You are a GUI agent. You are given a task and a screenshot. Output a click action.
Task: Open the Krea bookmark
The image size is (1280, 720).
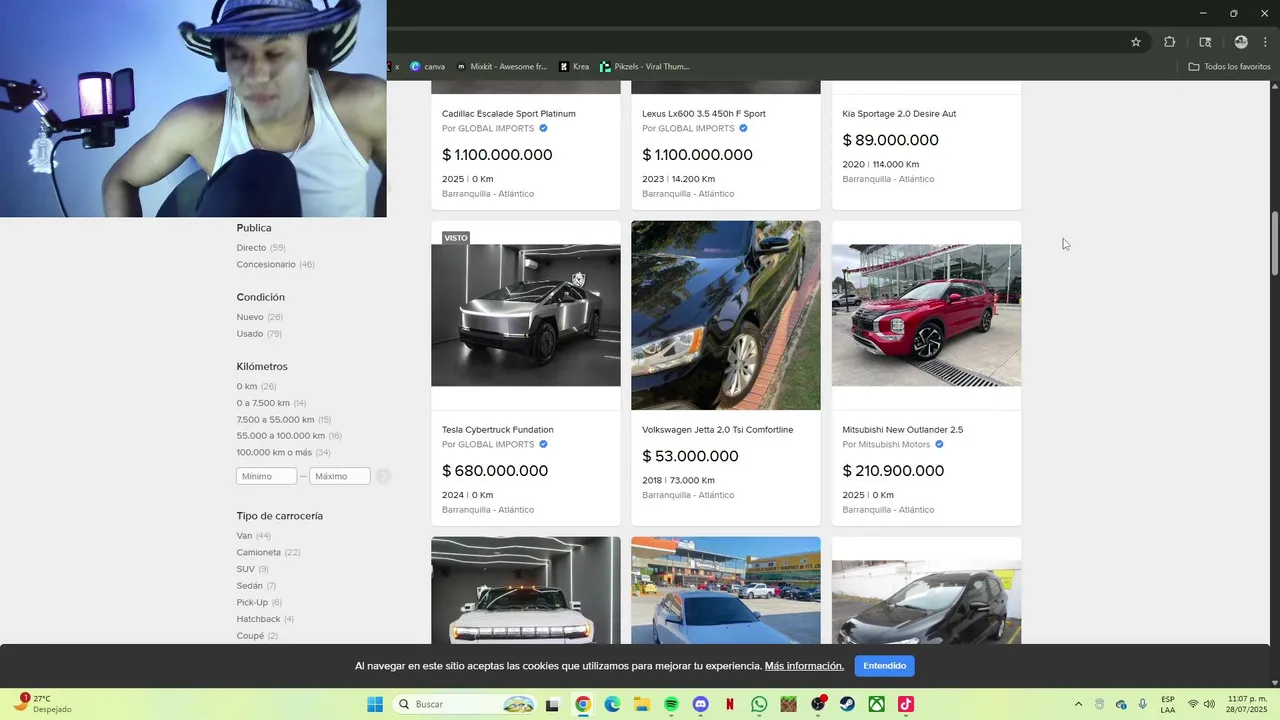(x=574, y=67)
